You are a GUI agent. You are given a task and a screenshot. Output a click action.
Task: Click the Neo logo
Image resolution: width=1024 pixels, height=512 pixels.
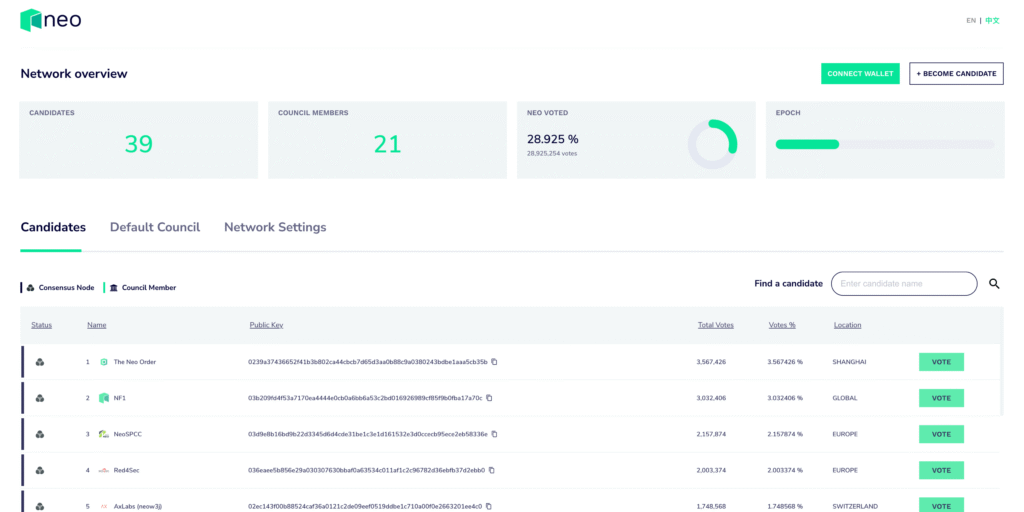tap(51, 20)
